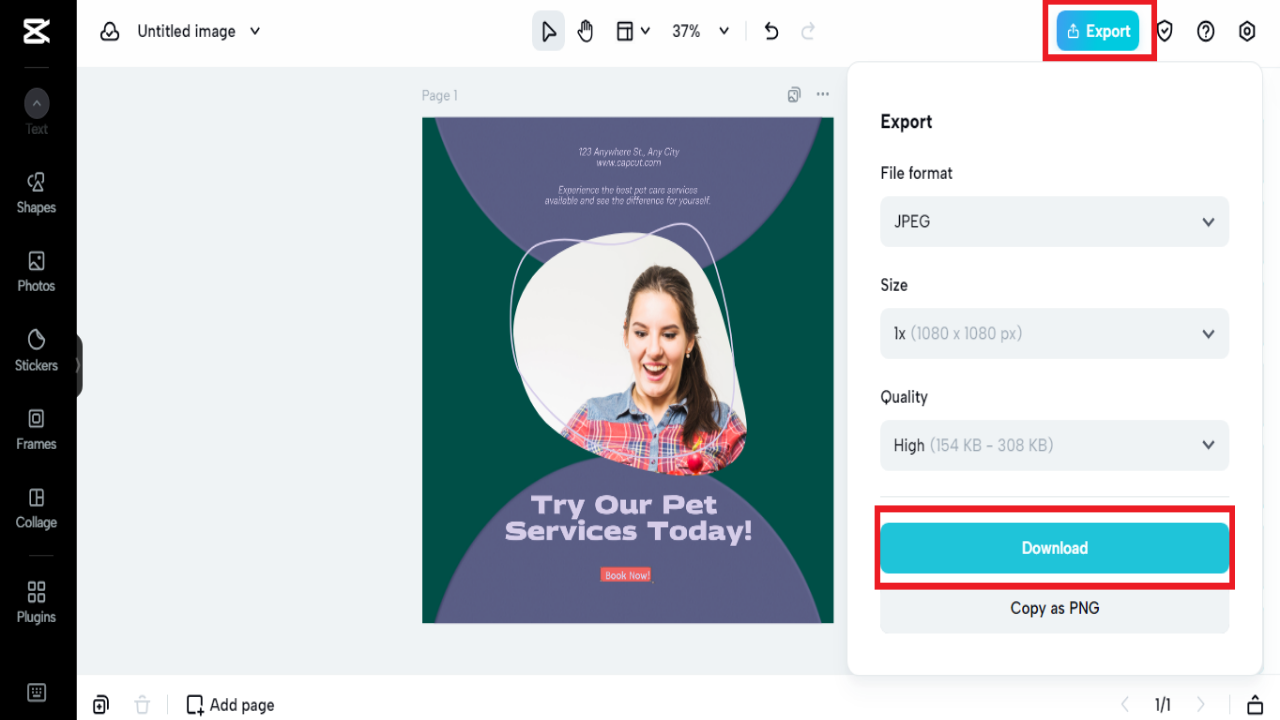This screenshot has width=1280, height=720.
Task: Select the 'Try Our Pet Services Today!' heading
Action: 628,518
